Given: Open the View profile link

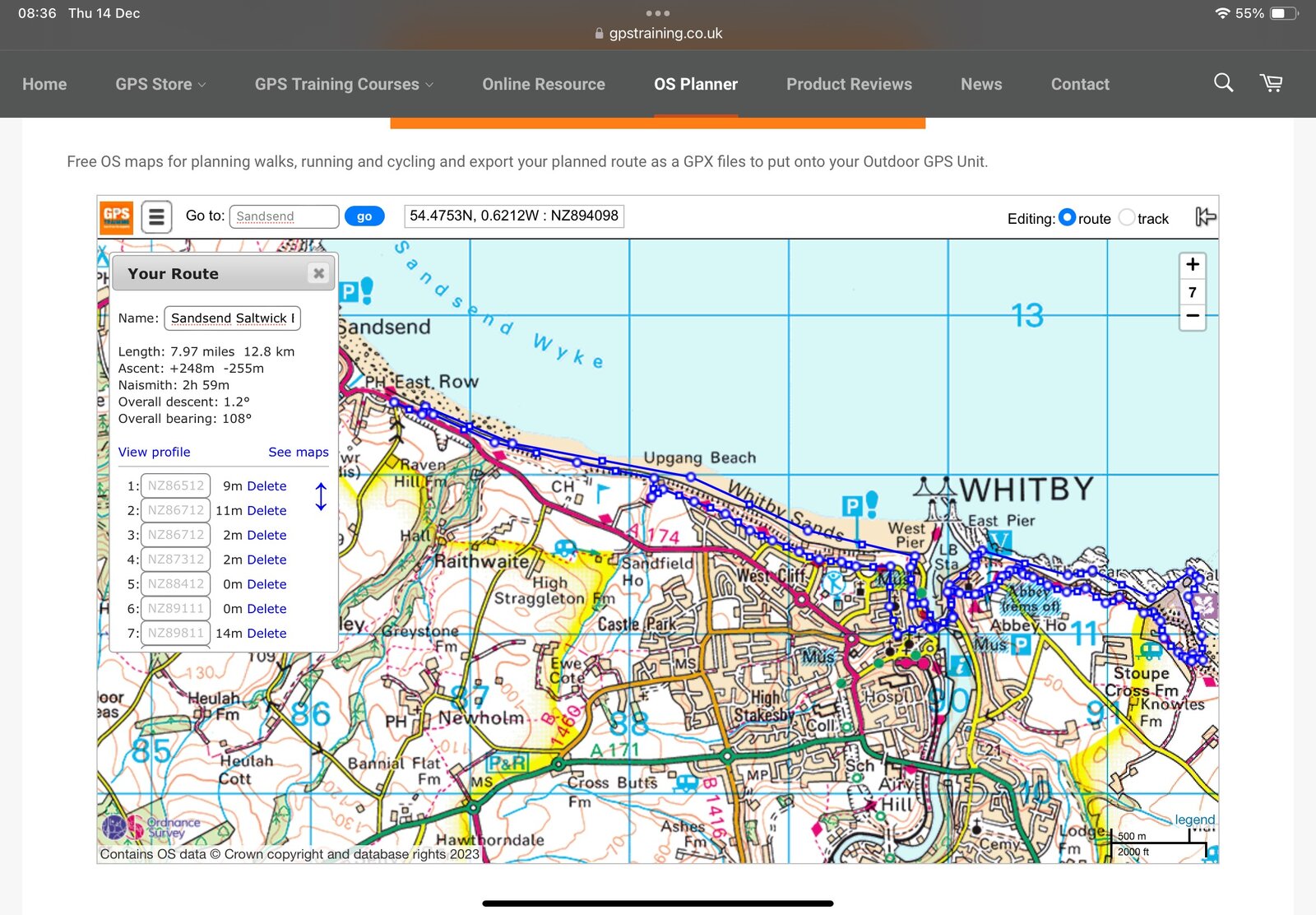Looking at the screenshot, I should coord(154,452).
